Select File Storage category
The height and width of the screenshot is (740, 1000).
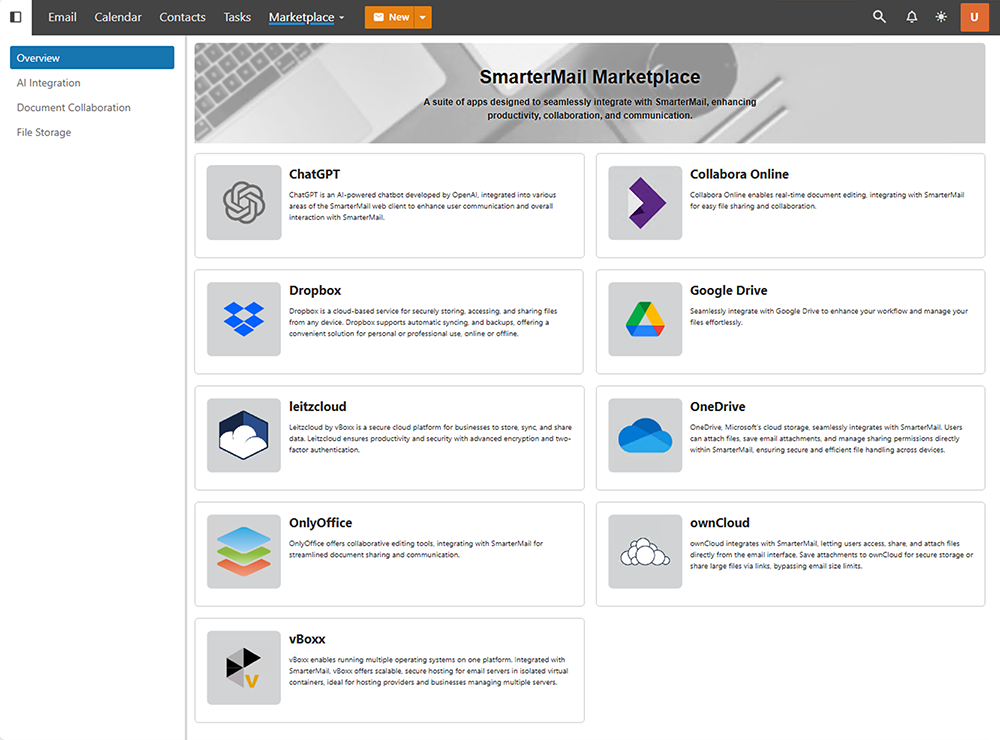coord(44,133)
